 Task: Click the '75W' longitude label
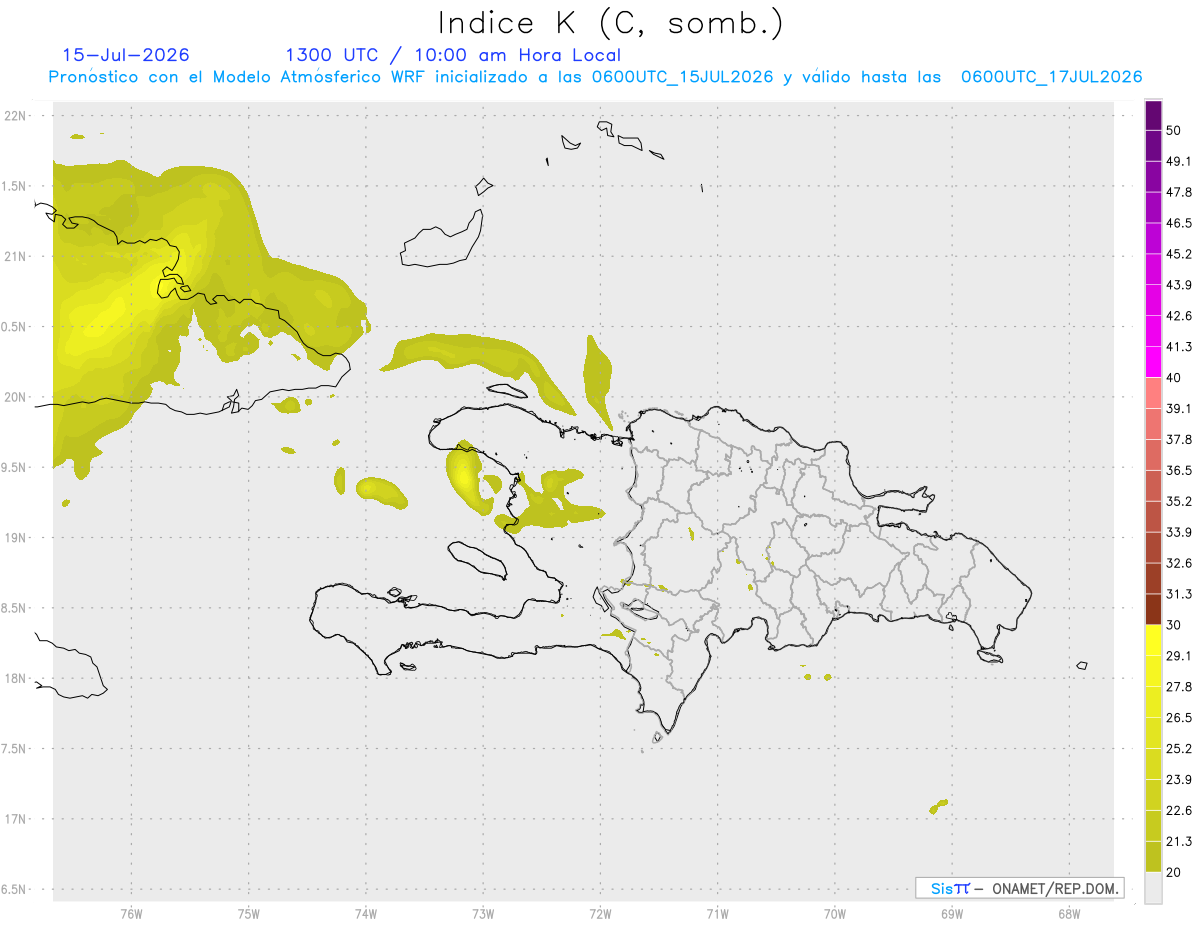249,914
